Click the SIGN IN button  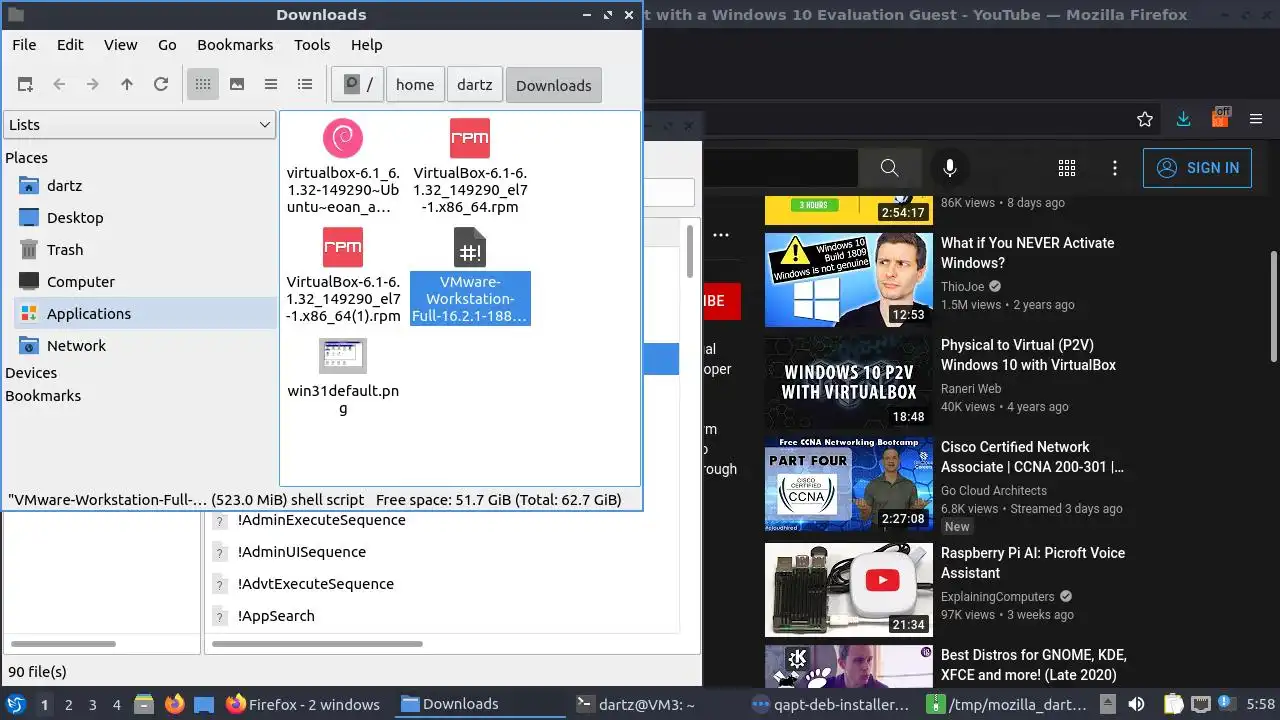tap(1197, 168)
